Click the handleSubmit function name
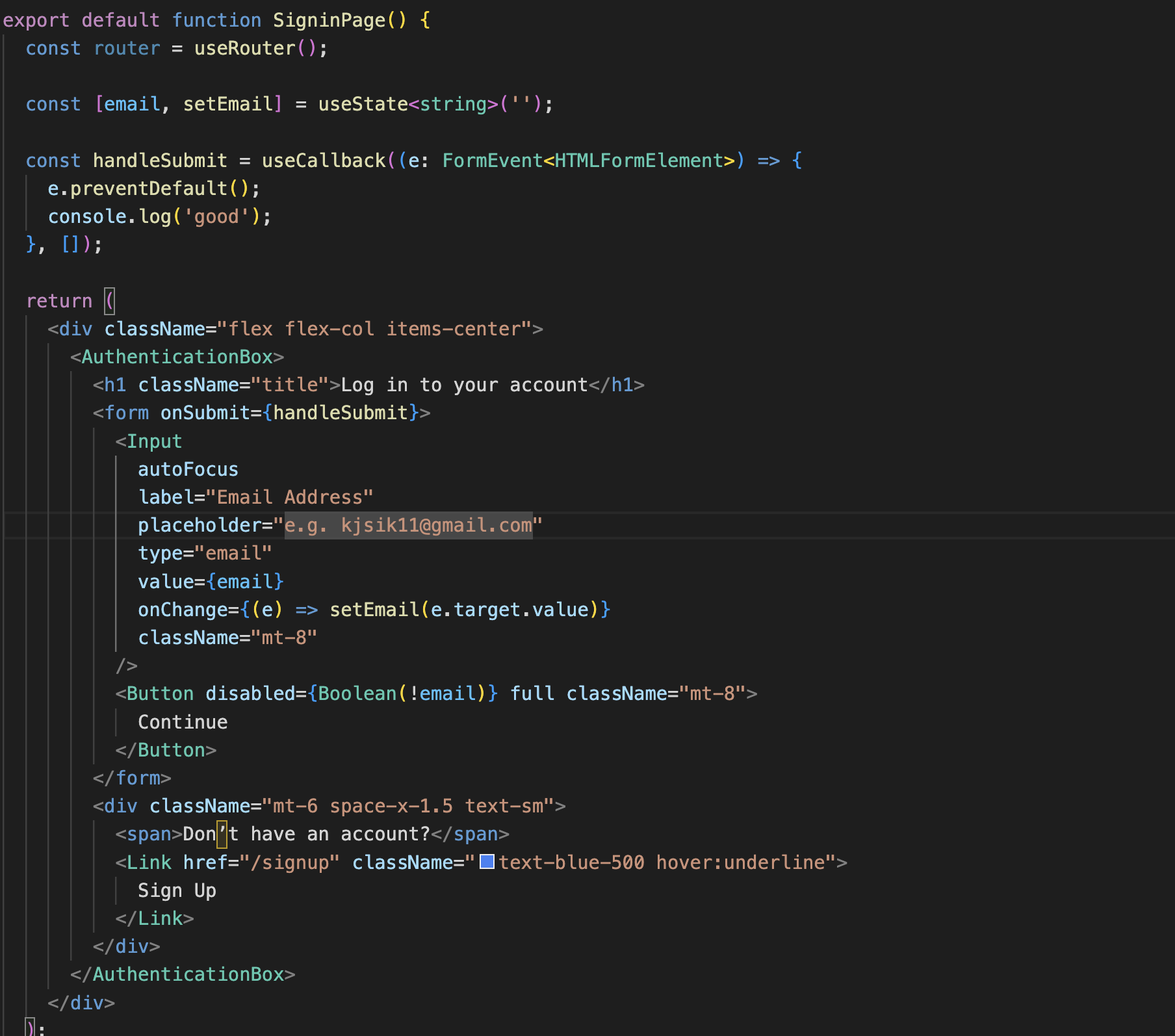The width and height of the screenshot is (1175, 1036). (160, 161)
